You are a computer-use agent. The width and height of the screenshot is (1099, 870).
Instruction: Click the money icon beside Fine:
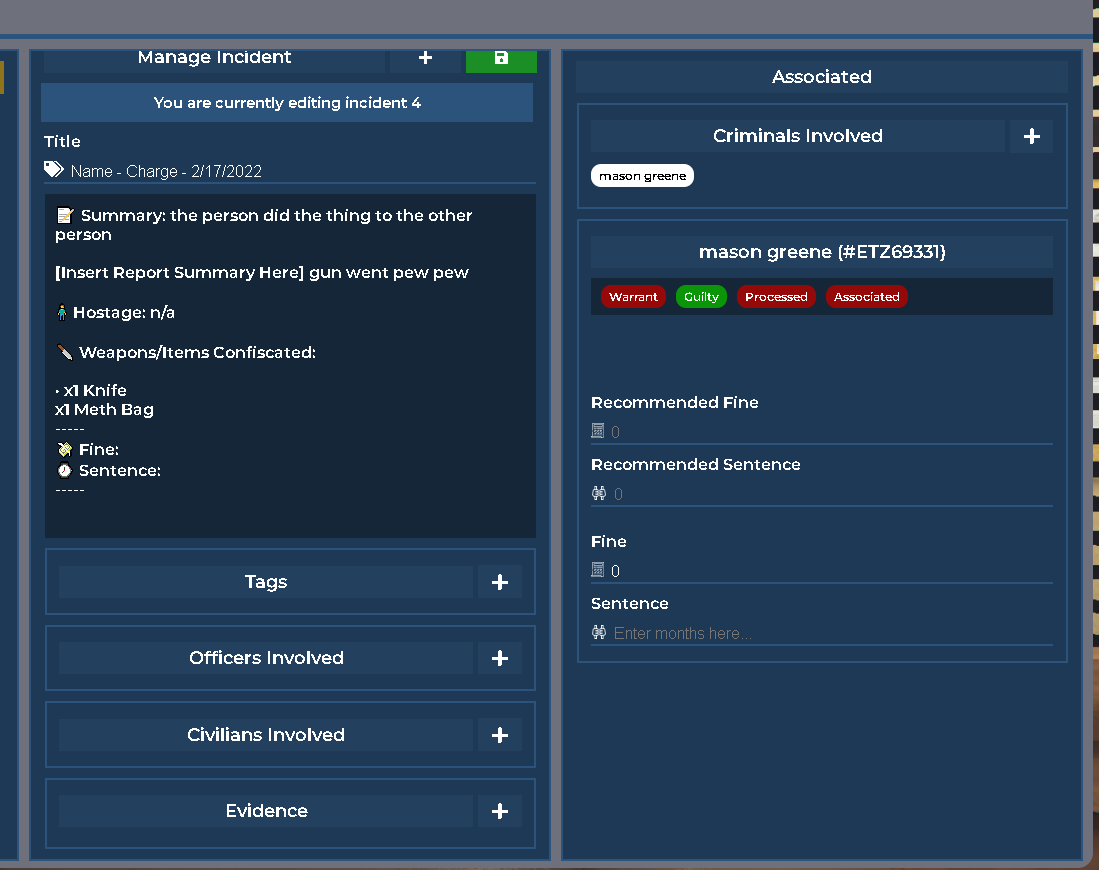(65, 449)
